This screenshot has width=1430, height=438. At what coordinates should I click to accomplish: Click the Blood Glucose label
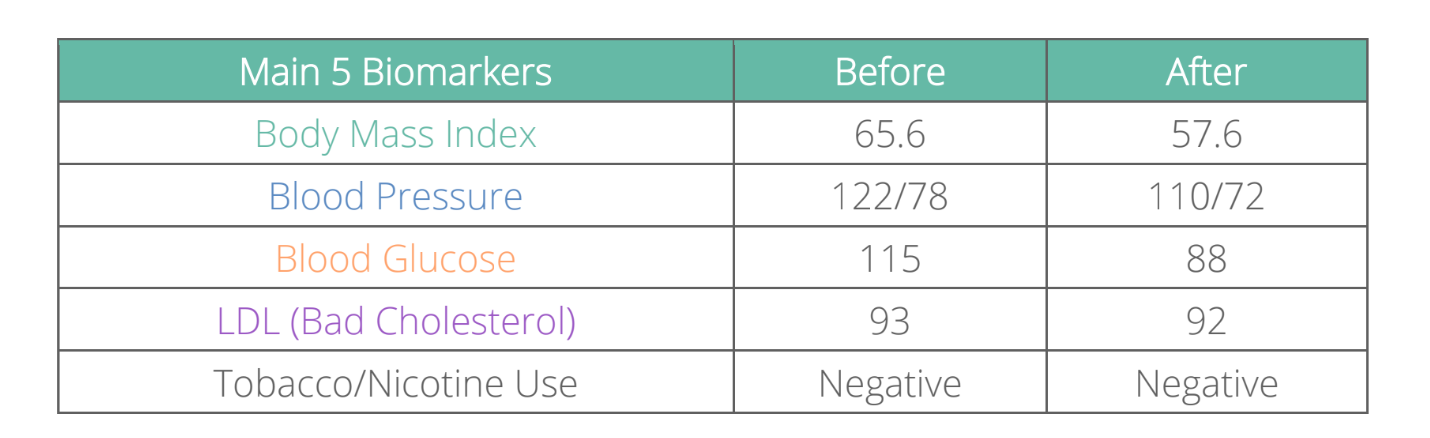[396, 258]
